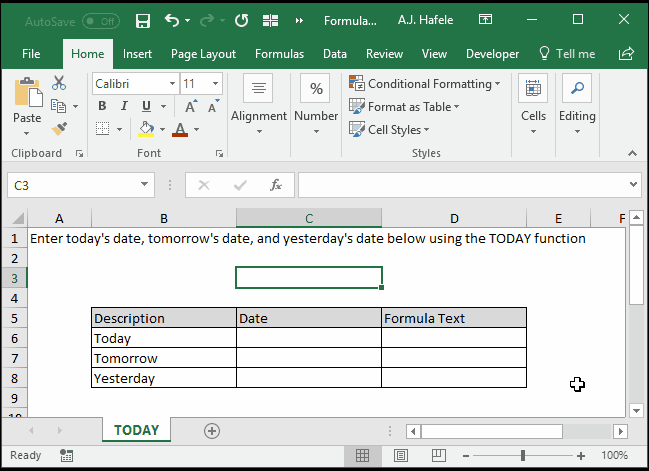Open the Alignment group icon
The width and height of the screenshot is (649, 471).
(x=258, y=88)
